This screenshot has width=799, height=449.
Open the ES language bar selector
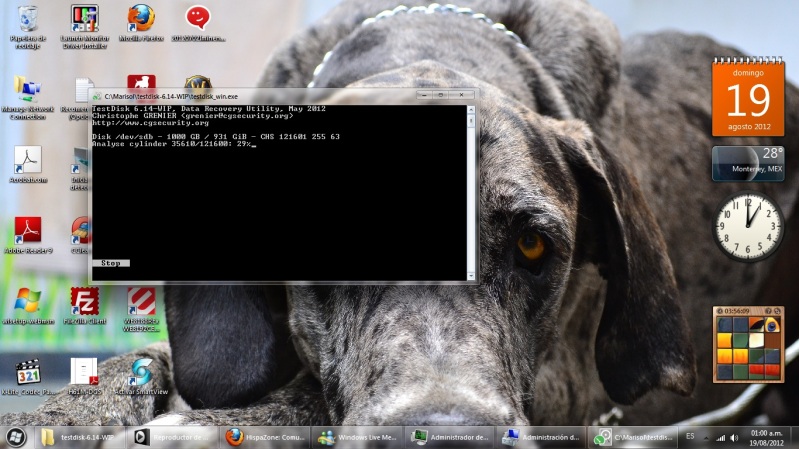click(690, 437)
